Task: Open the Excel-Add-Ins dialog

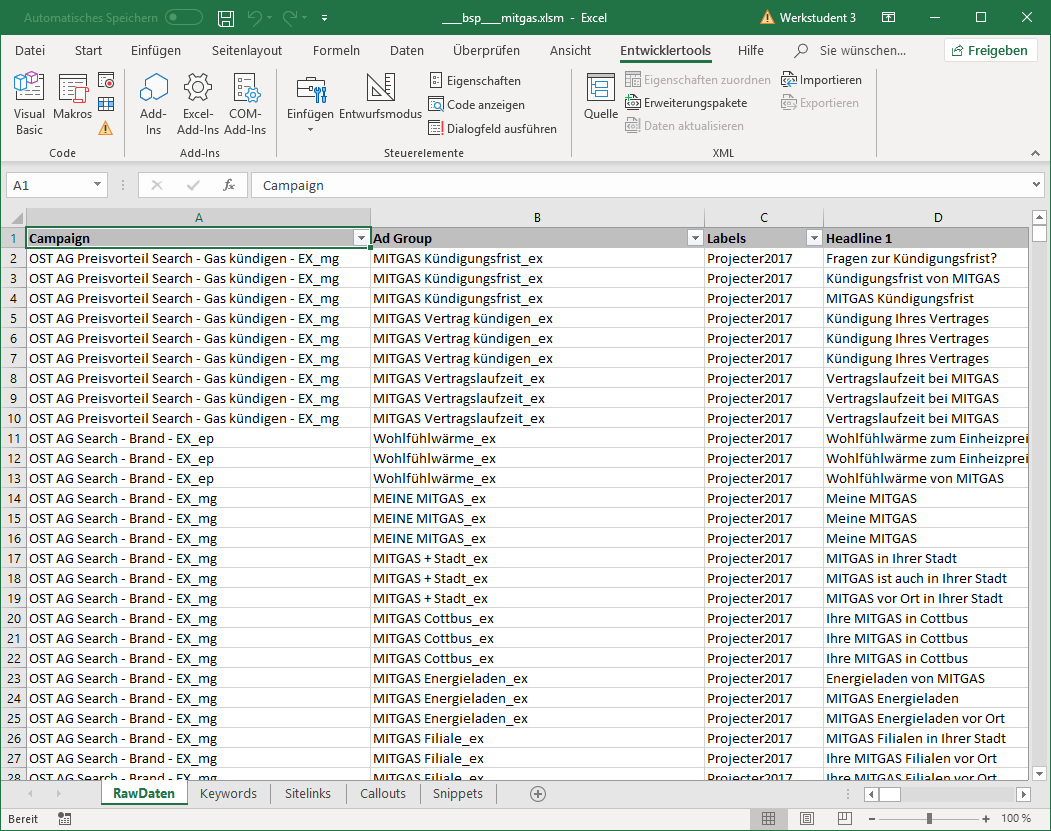Action: 198,104
